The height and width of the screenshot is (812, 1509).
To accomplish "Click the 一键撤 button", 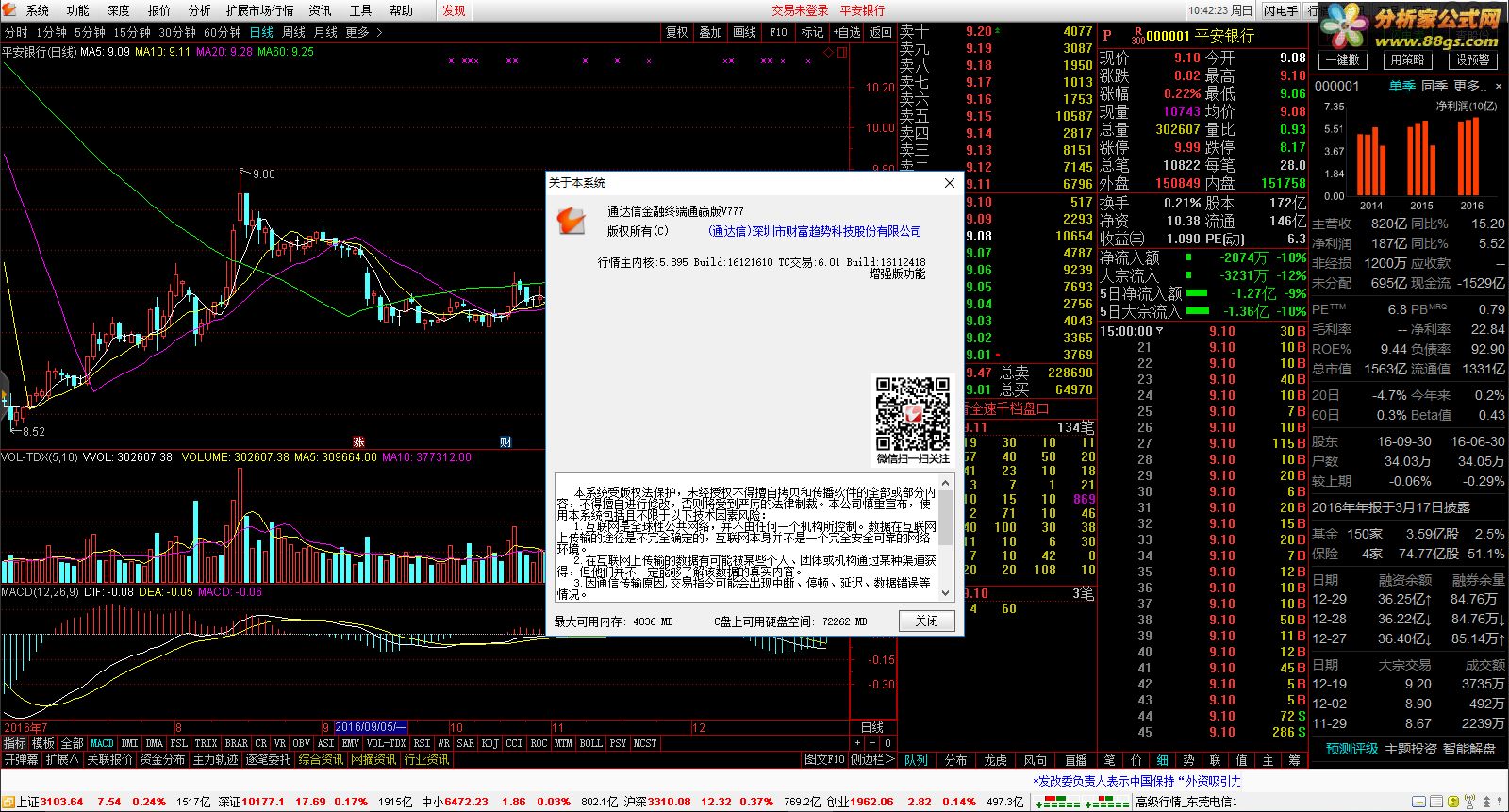I will [x=1343, y=59].
